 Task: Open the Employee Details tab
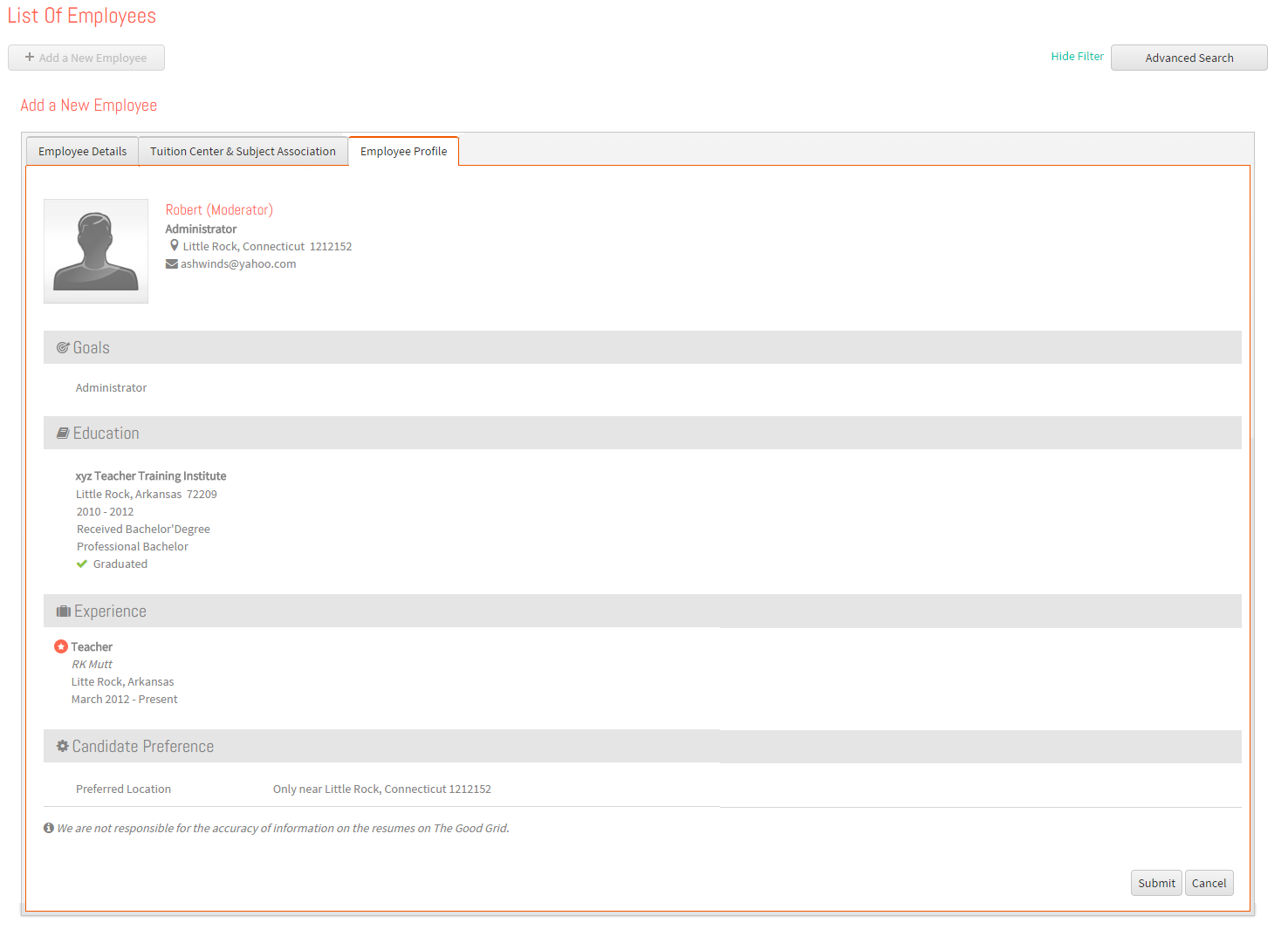click(83, 151)
